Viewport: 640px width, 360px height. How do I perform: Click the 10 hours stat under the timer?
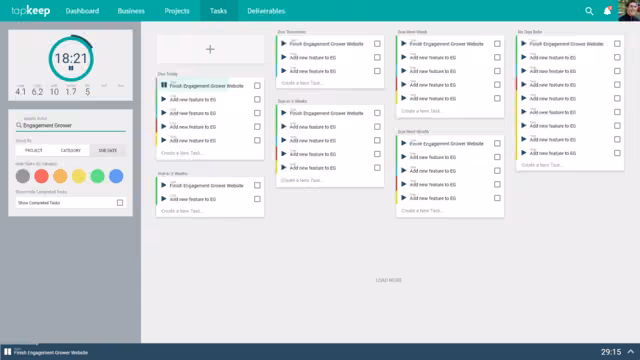coord(54,92)
